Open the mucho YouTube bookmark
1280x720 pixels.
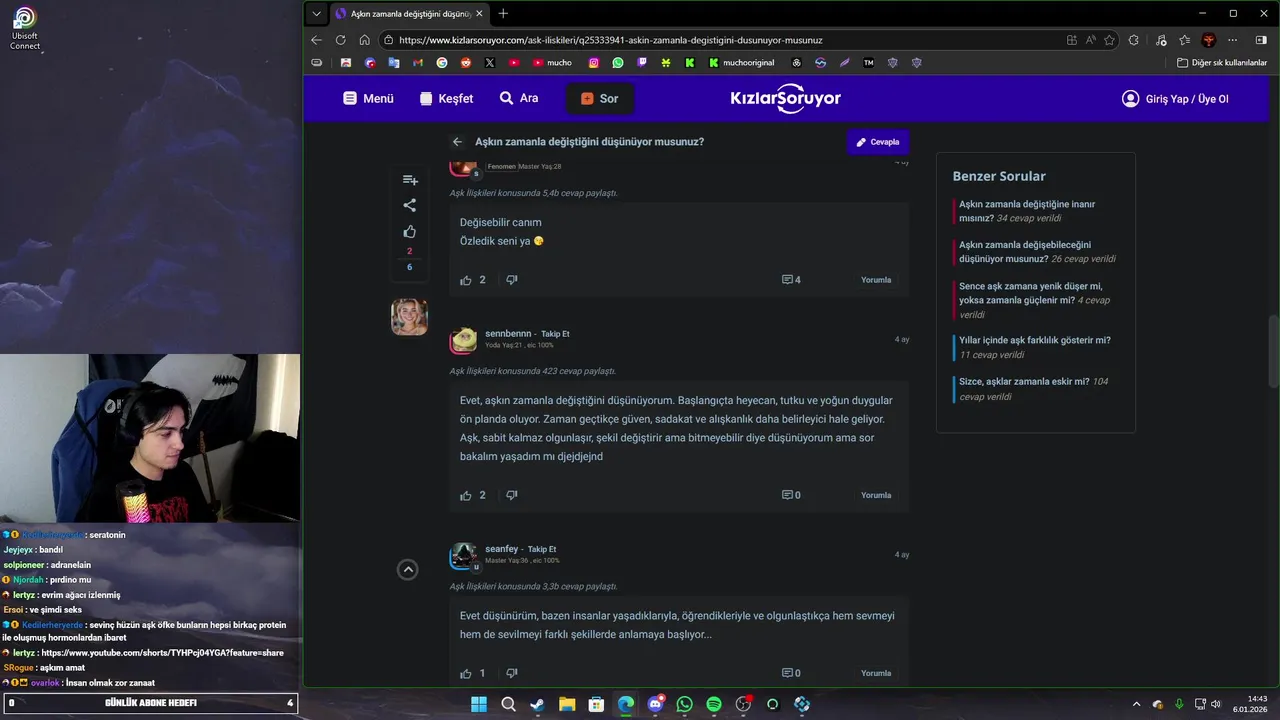point(552,62)
